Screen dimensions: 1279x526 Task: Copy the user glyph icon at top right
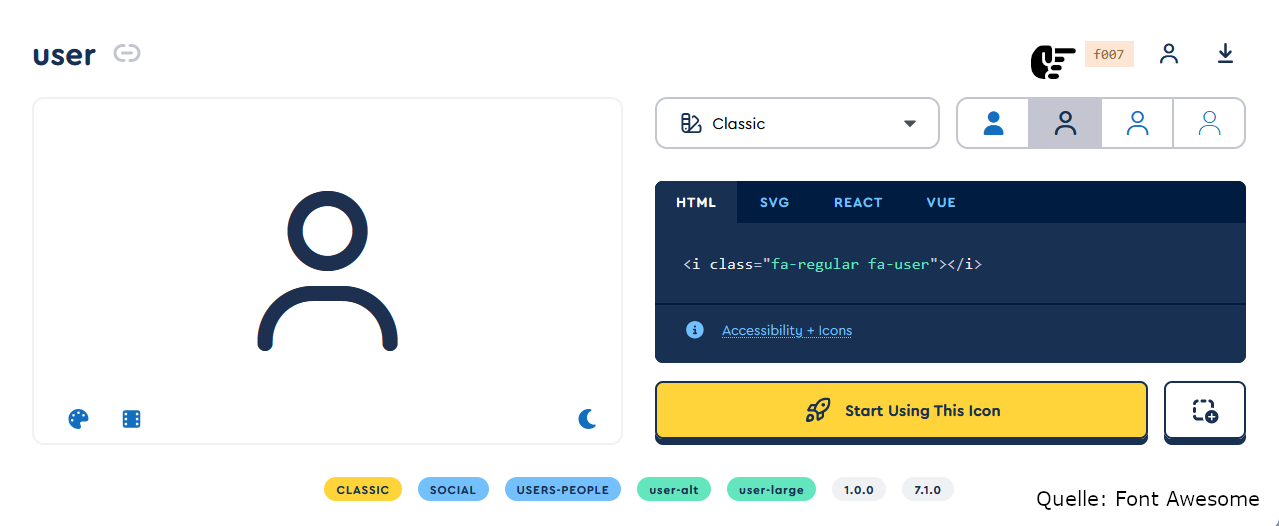1168,54
